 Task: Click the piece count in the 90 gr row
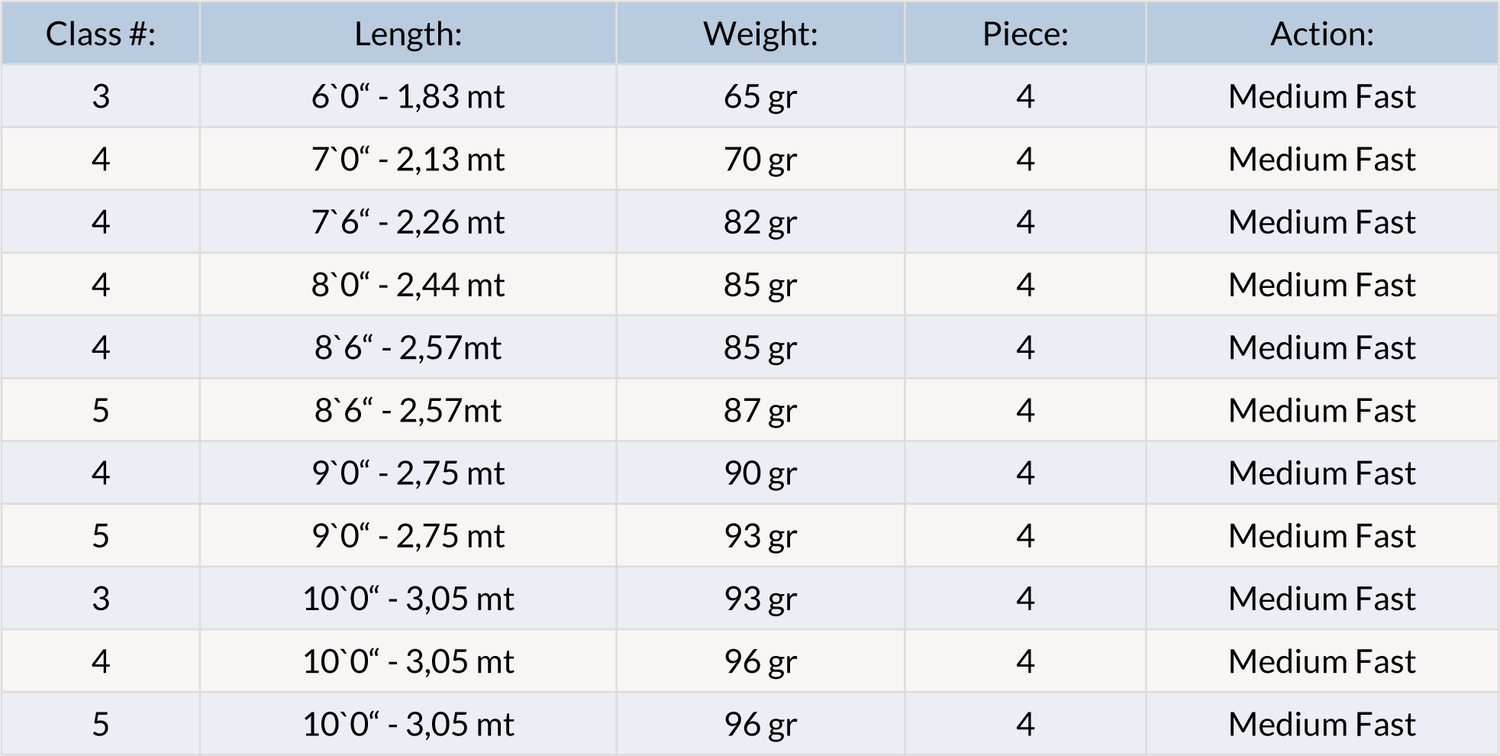click(x=1025, y=473)
